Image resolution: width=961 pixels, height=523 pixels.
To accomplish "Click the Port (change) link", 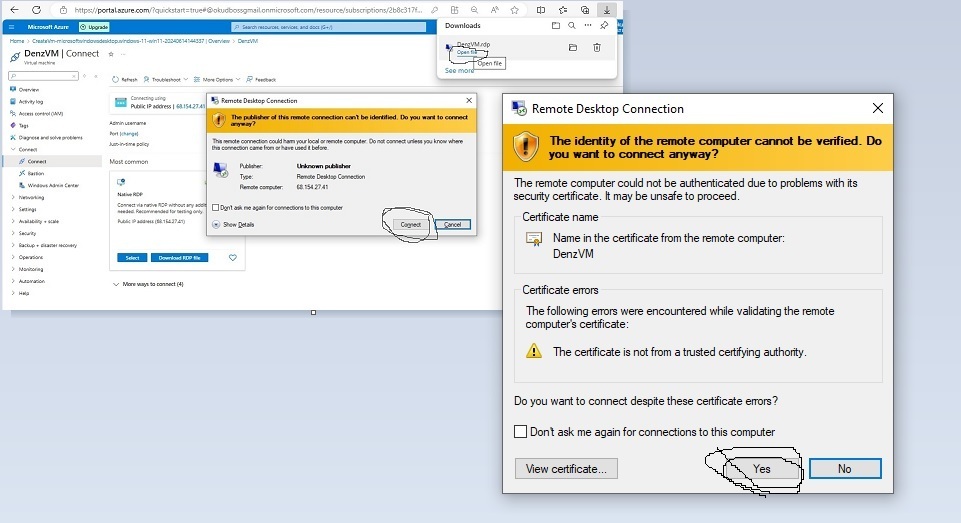I will point(129,133).
